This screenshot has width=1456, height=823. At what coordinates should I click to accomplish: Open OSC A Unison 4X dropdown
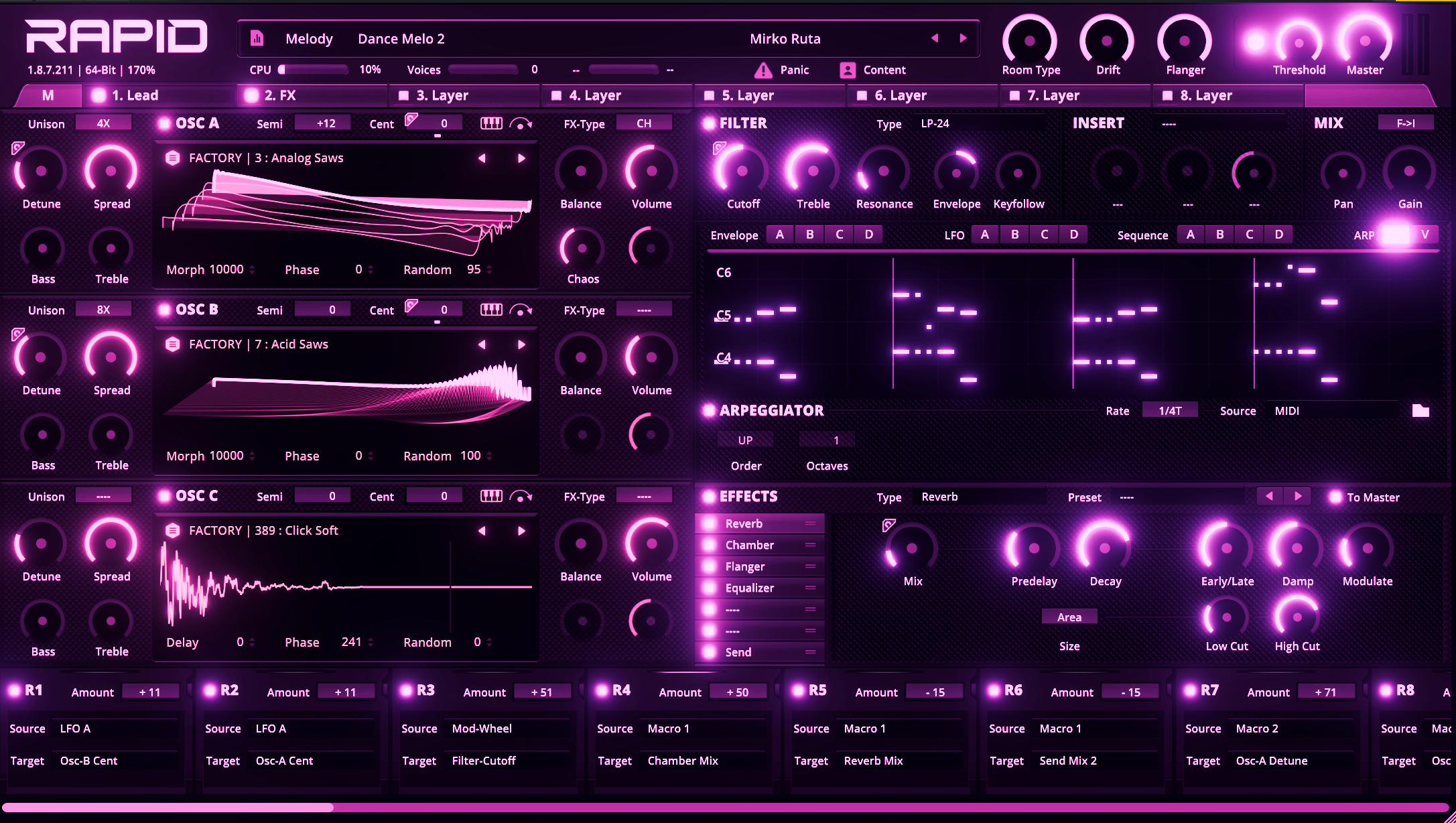(103, 123)
